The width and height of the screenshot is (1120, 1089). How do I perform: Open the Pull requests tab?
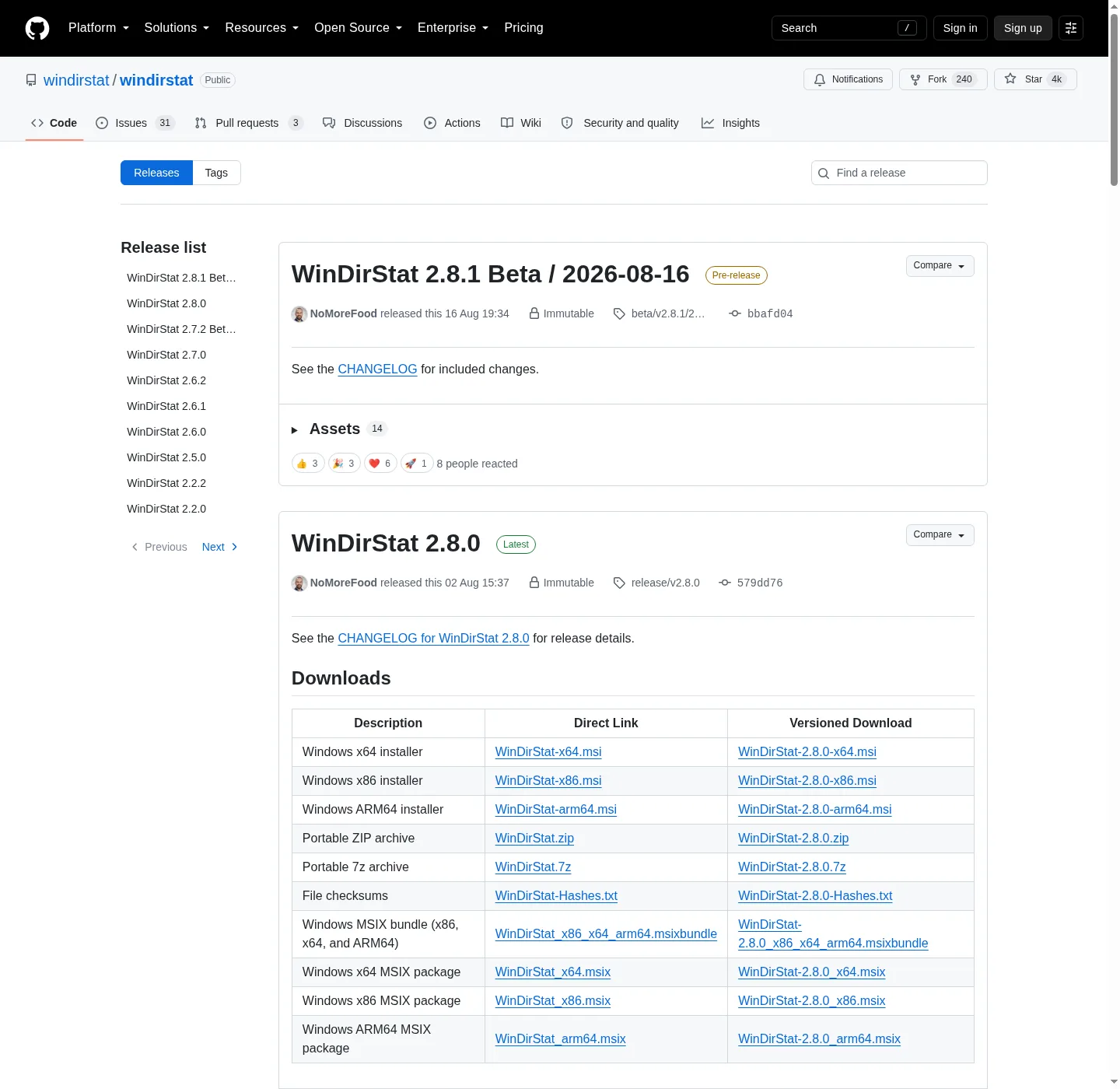[x=248, y=123]
